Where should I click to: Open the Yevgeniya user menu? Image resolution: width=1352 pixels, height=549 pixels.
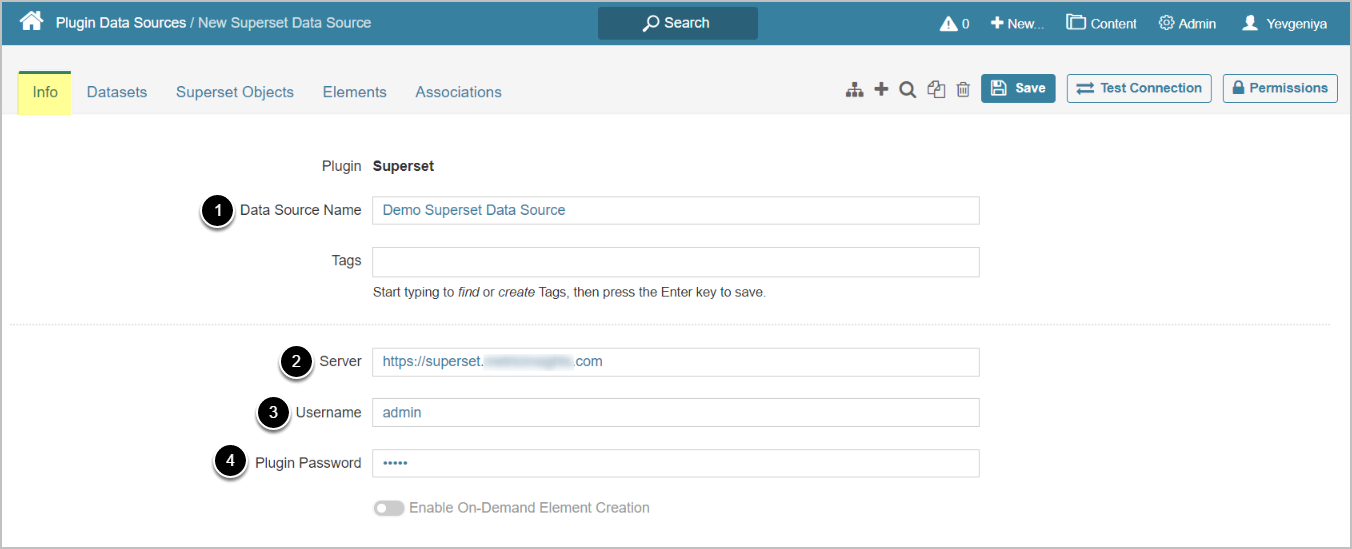pyautogui.click(x=1284, y=23)
